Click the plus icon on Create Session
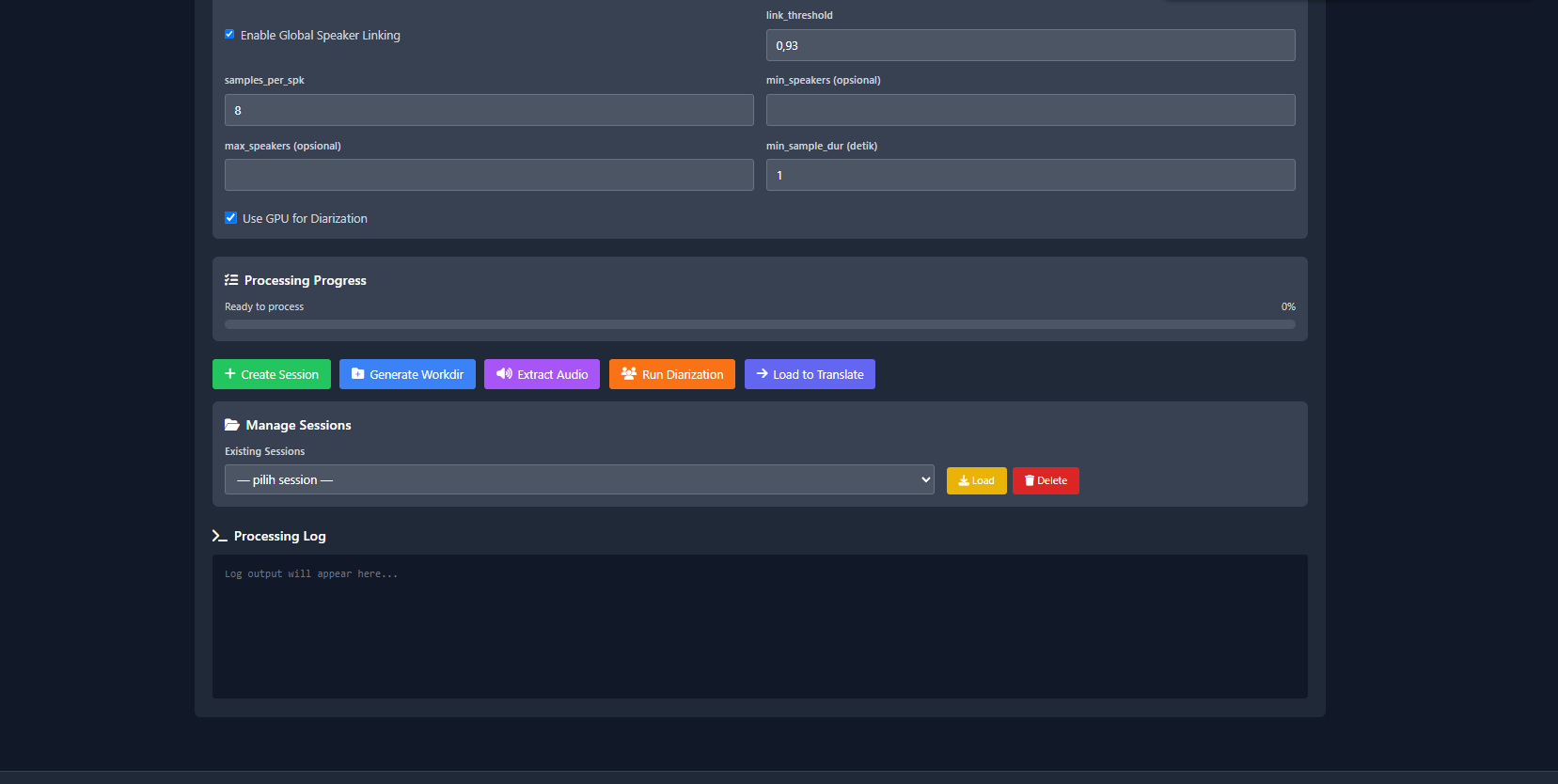 pos(230,374)
